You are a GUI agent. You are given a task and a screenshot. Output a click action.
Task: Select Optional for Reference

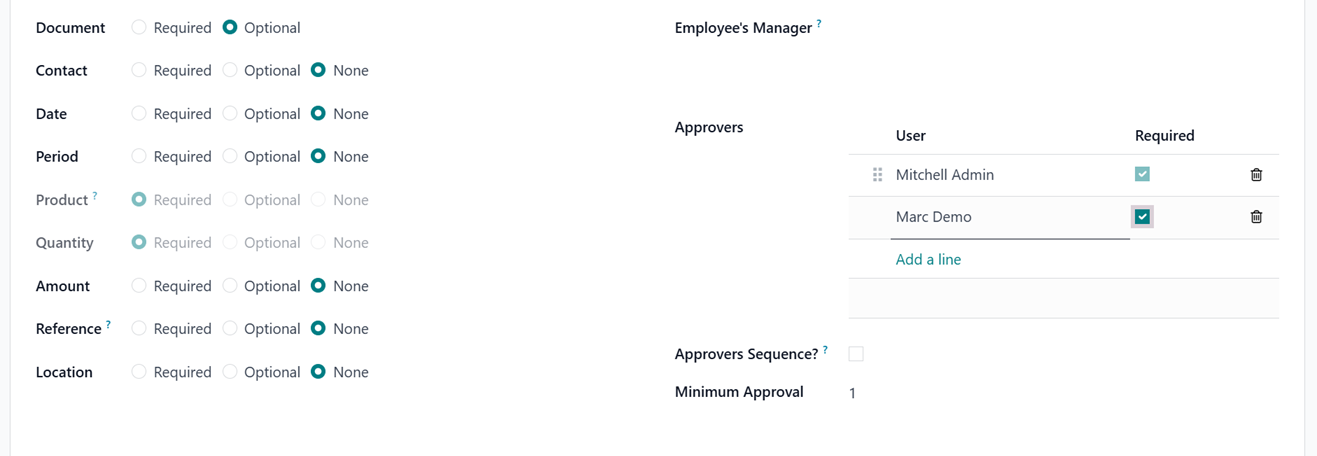point(230,329)
